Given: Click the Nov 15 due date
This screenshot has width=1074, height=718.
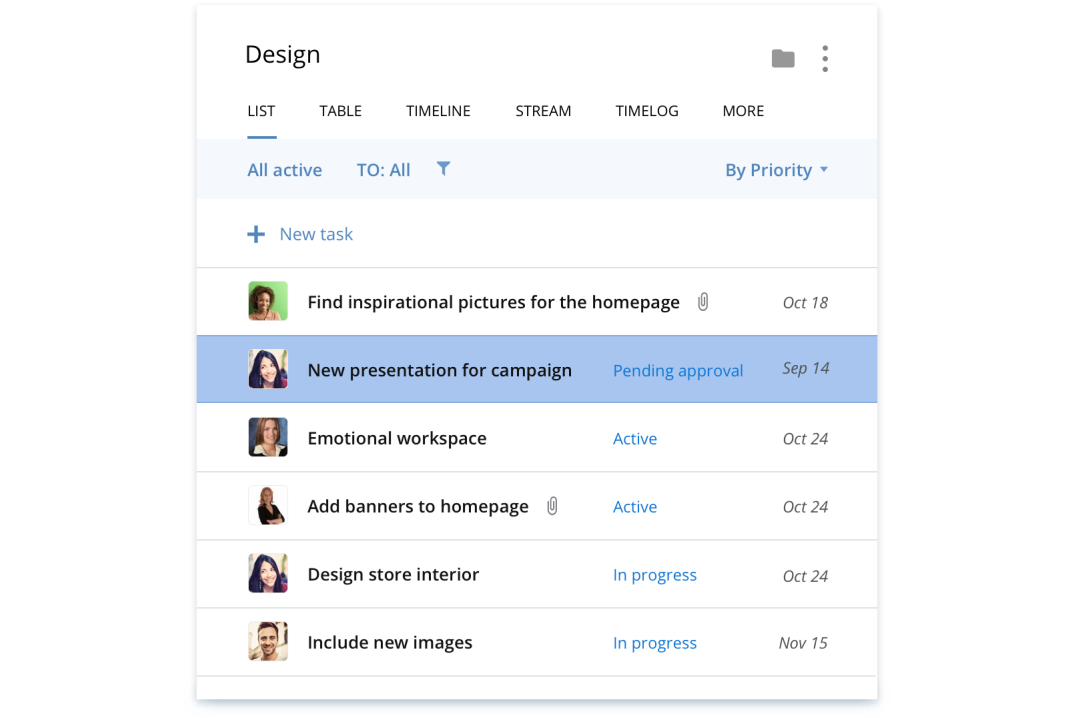Looking at the screenshot, I should [803, 643].
